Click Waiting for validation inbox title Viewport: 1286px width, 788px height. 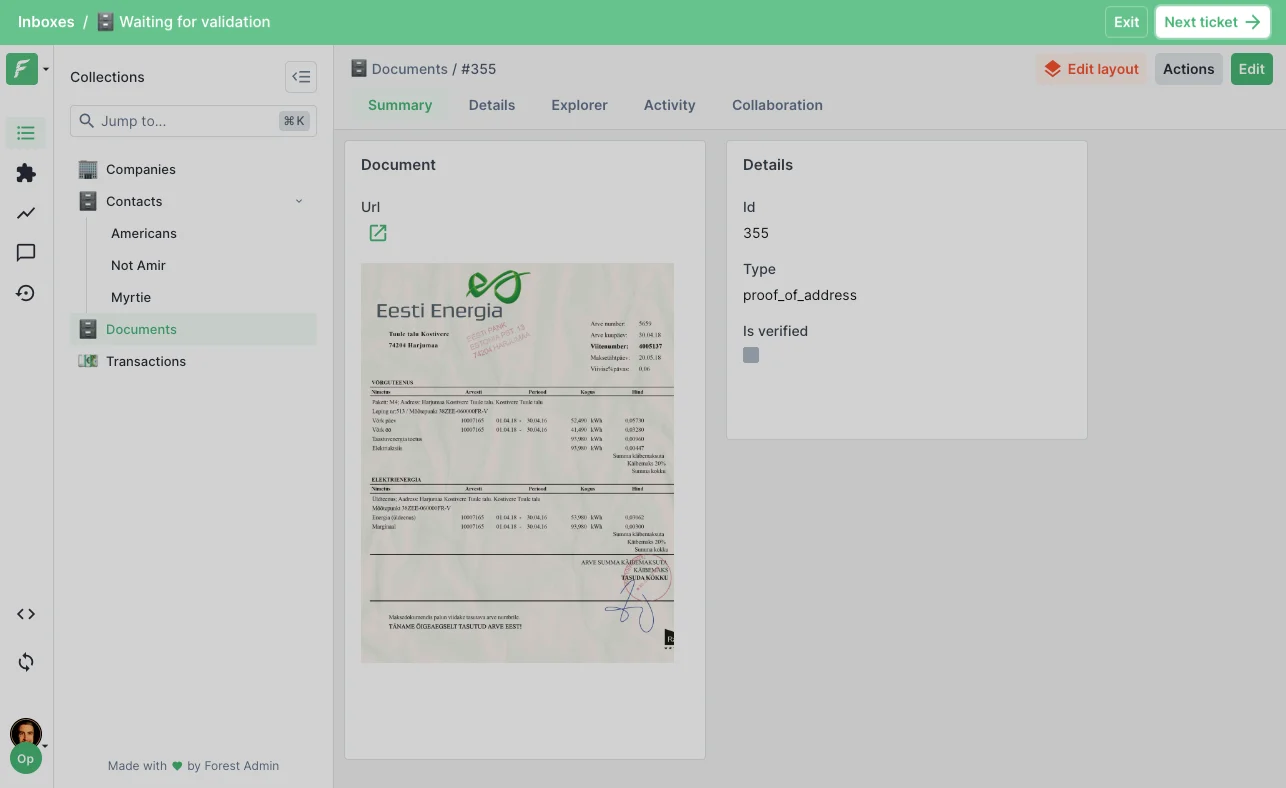(194, 22)
